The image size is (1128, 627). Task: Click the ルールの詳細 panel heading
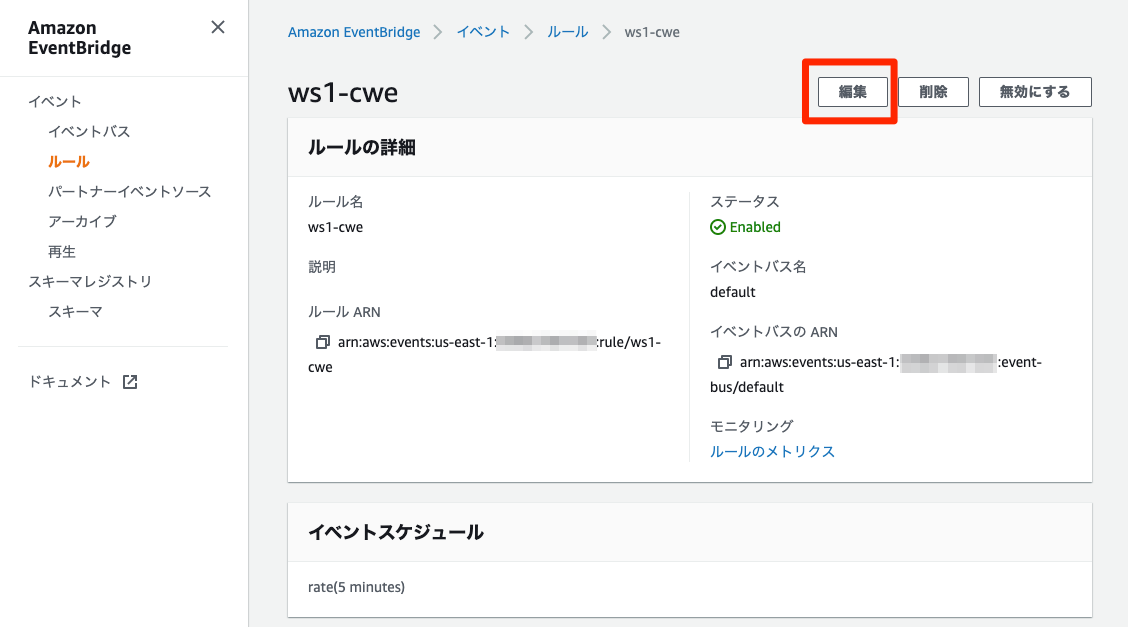(x=362, y=147)
